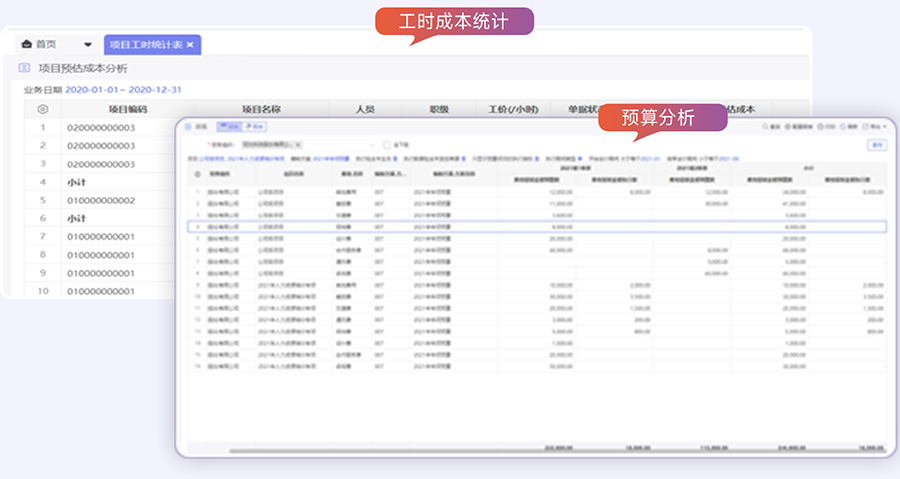900x479 pixels.
Task: Close the 项目工时统计表 tab
Action: [x=191, y=45]
